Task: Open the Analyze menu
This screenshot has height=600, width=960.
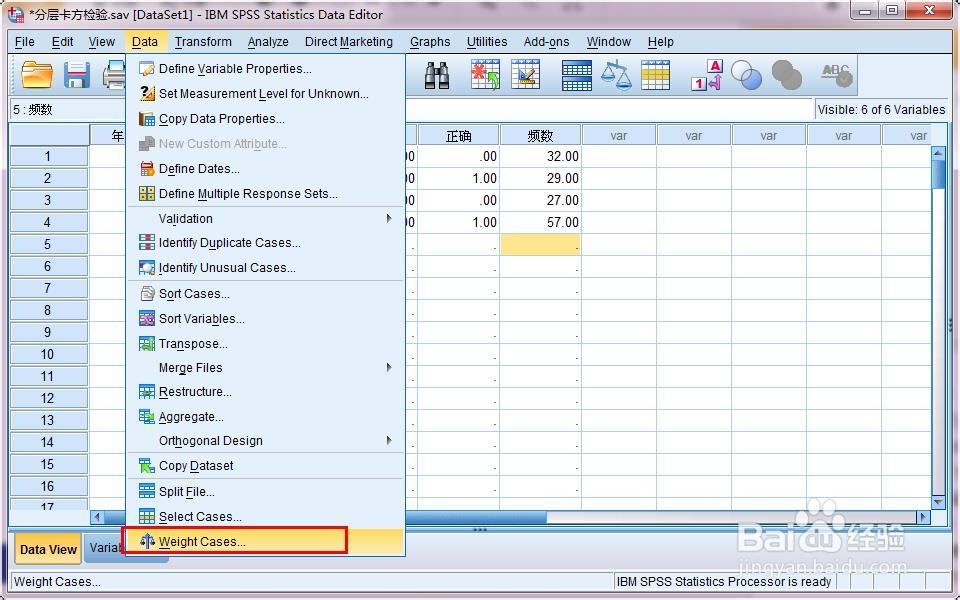Action: click(x=268, y=42)
